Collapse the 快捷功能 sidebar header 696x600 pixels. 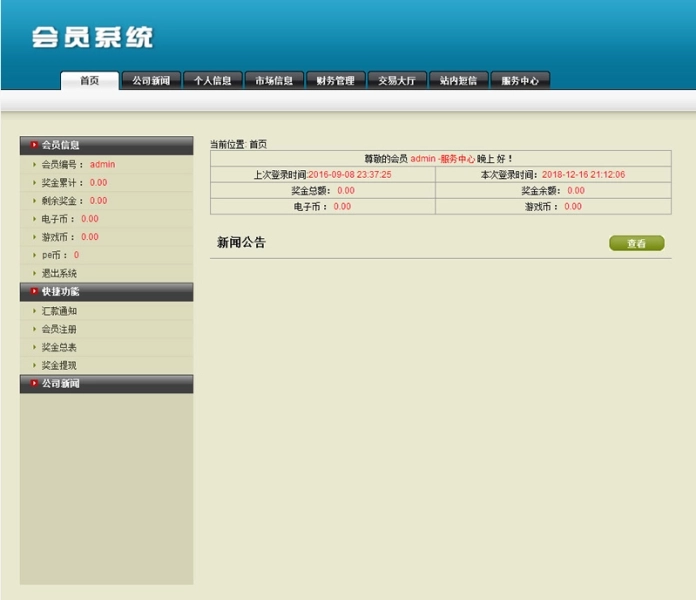click(x=107, y=292)
